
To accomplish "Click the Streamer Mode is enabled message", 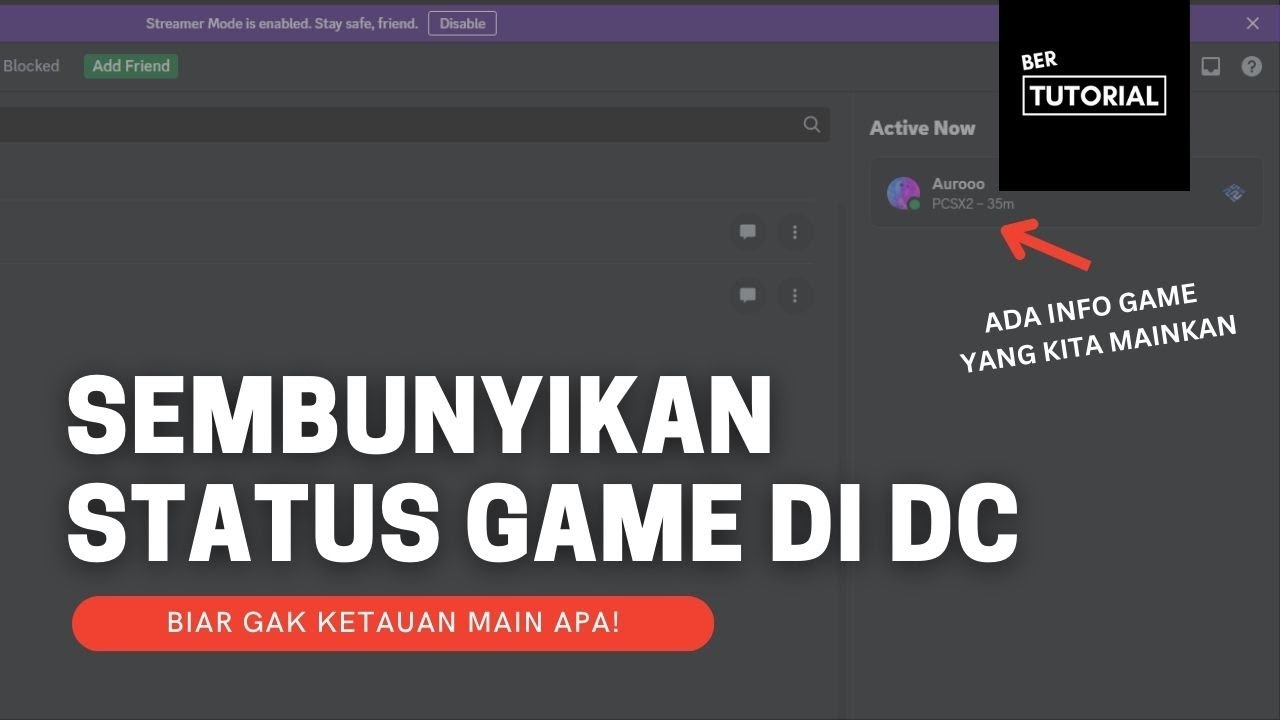I will [x=282, y=23].
